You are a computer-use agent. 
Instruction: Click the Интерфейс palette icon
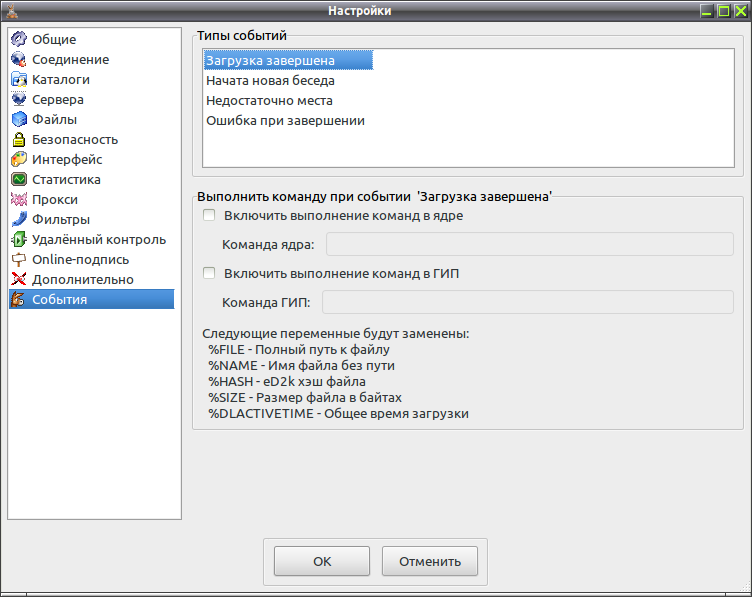(x=19, y=159)
